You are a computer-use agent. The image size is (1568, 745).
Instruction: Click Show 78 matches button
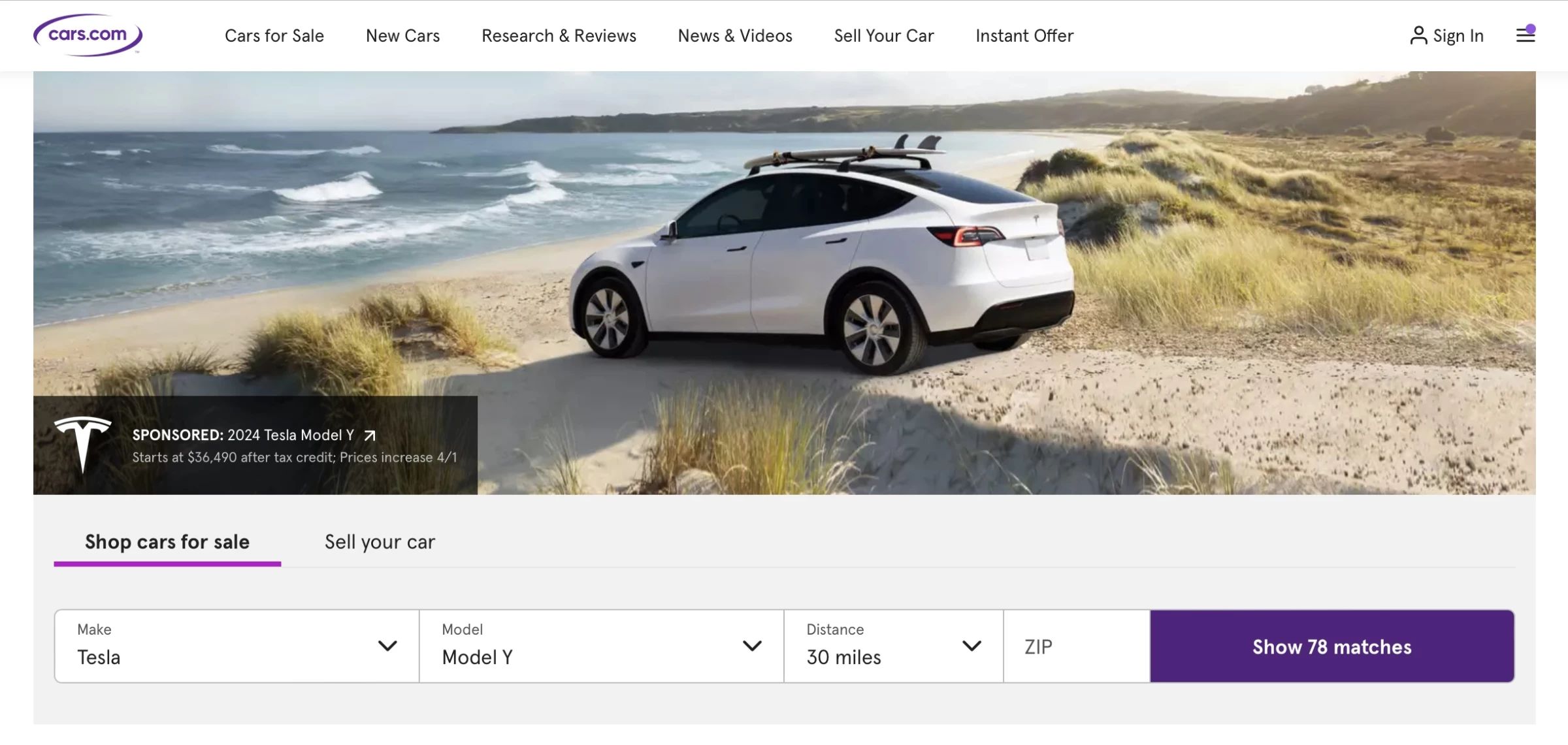[1332, 646]
